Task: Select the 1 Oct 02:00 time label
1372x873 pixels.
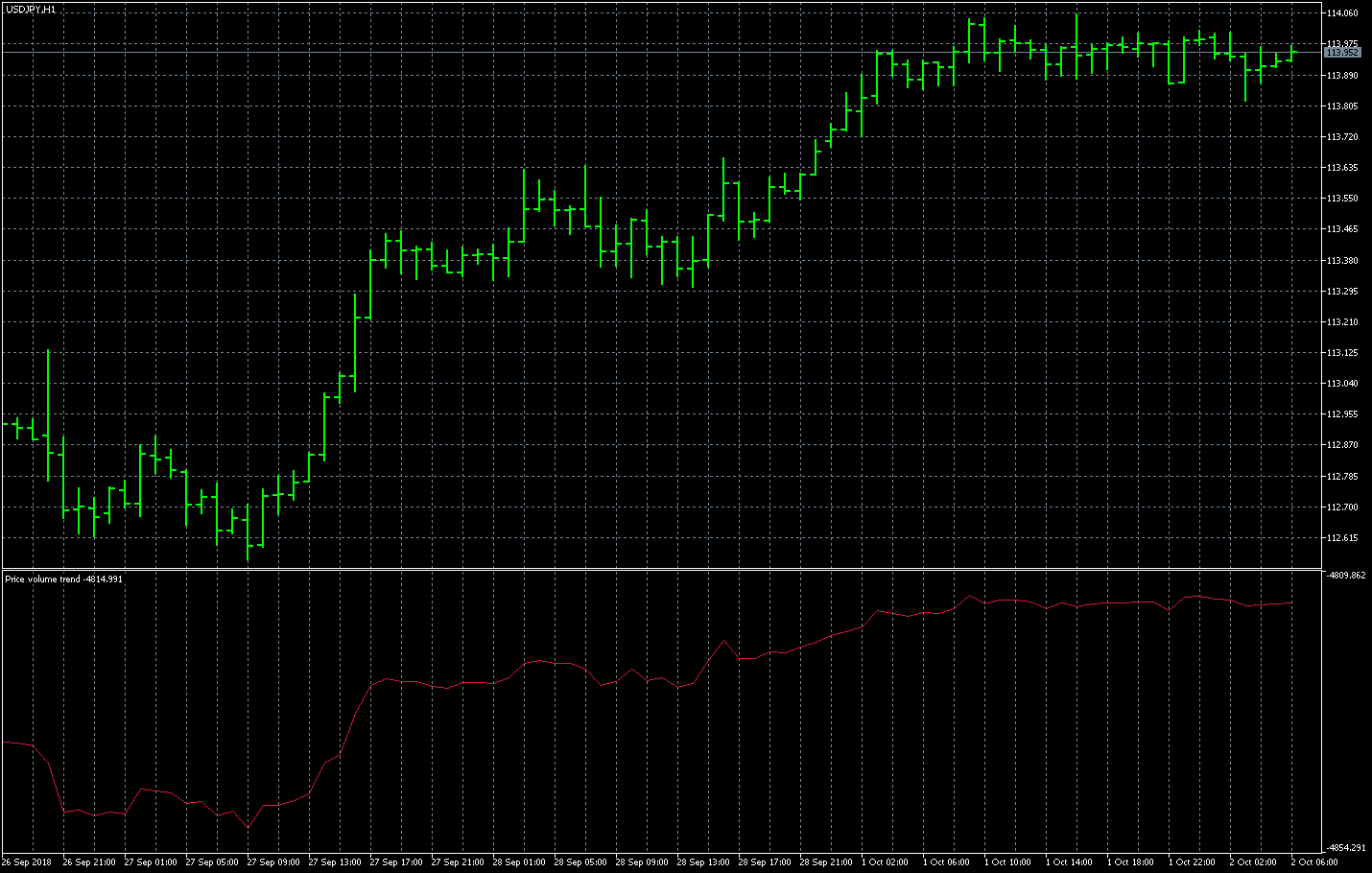Action: tap(885, 862)
